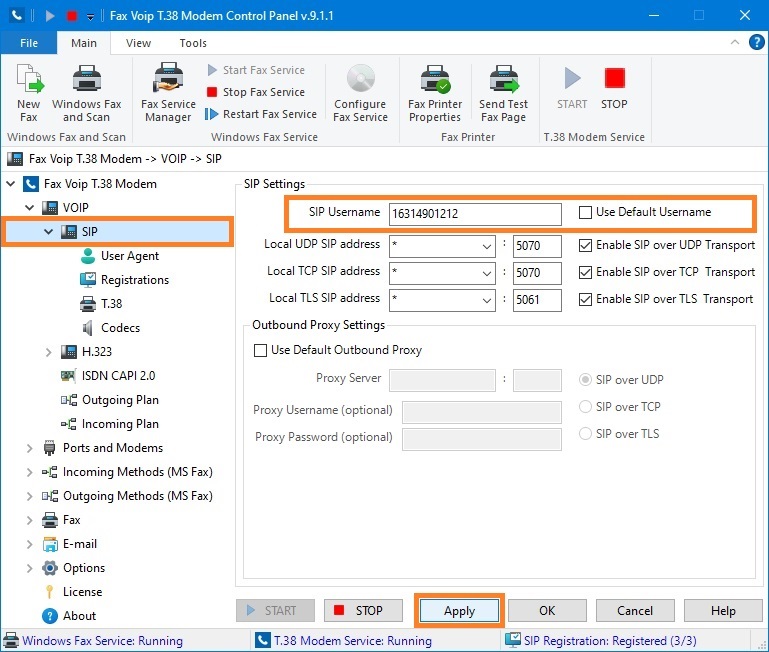
Task: Launch Windows Fax and Scan
Action: (x=86, y=92)
